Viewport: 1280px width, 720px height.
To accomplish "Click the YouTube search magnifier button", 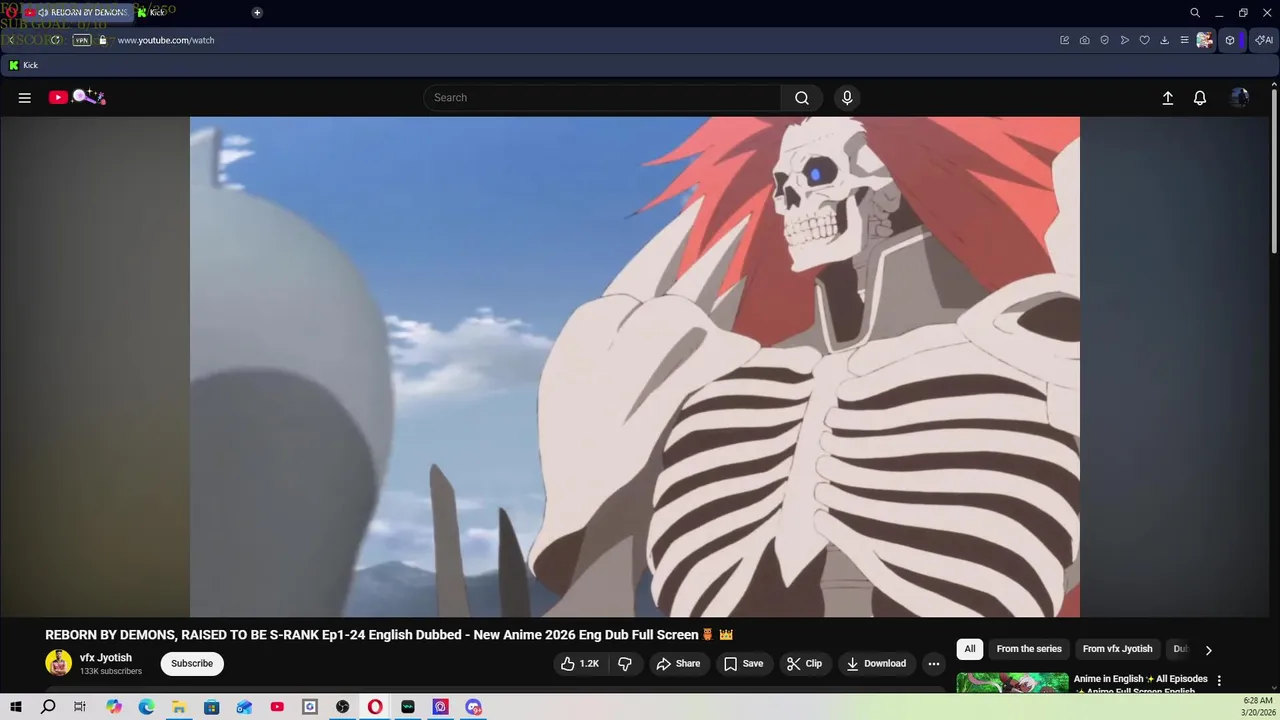I will 801,98.
